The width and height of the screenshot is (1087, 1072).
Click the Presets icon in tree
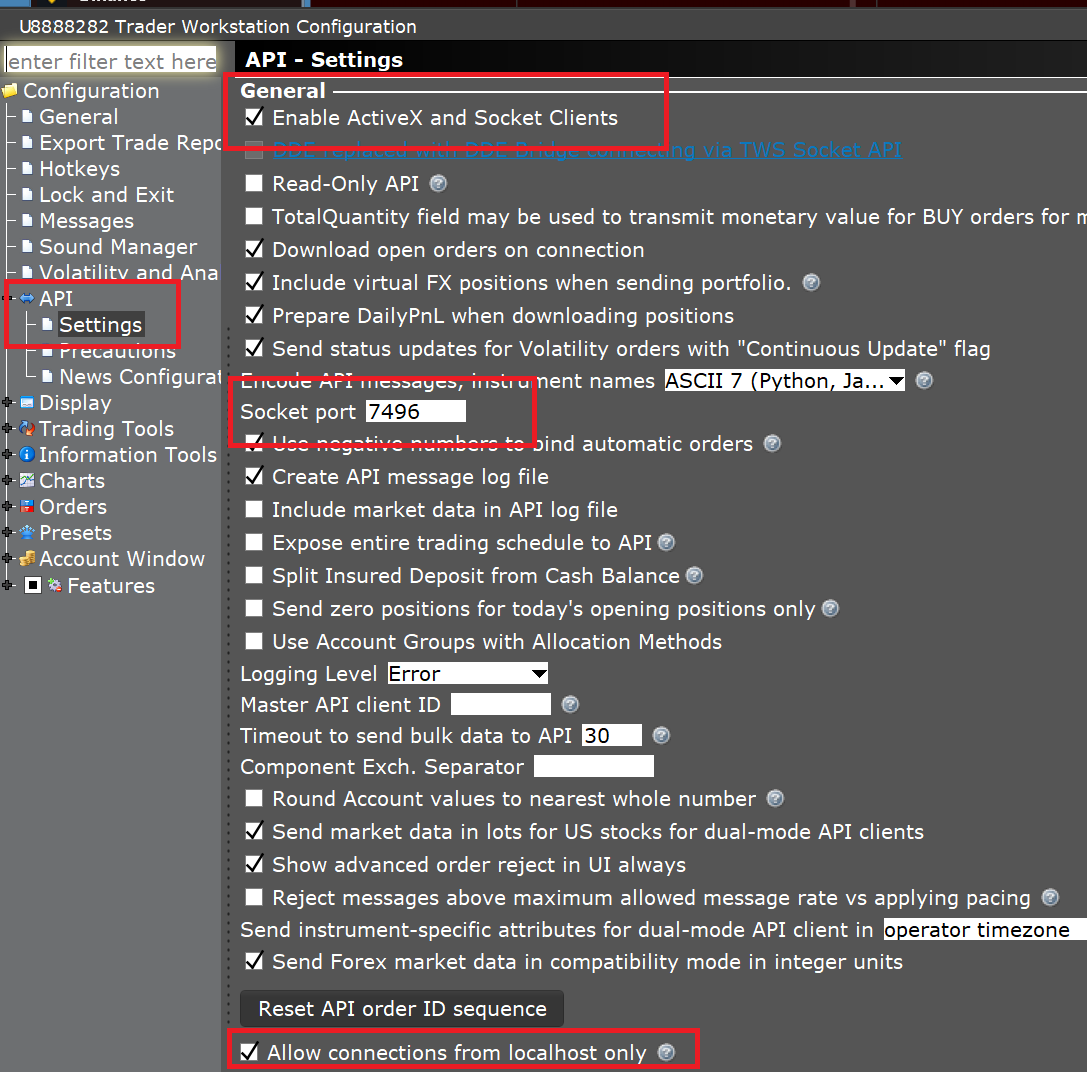coord(27,533)
